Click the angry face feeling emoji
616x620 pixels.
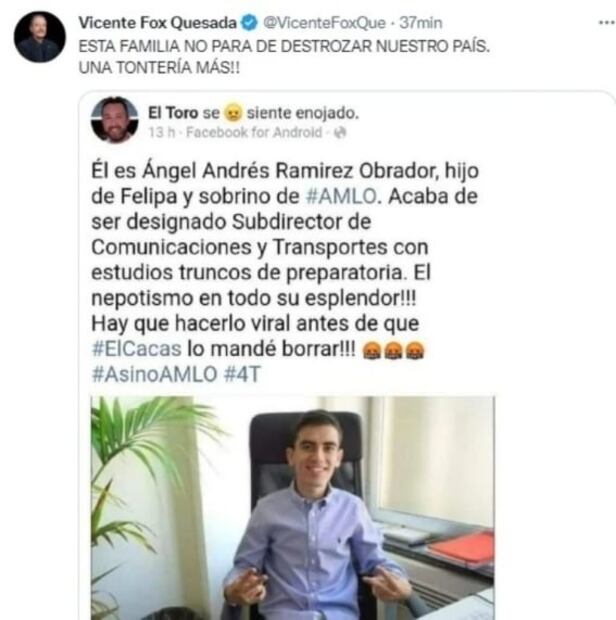tap(233, 113)
